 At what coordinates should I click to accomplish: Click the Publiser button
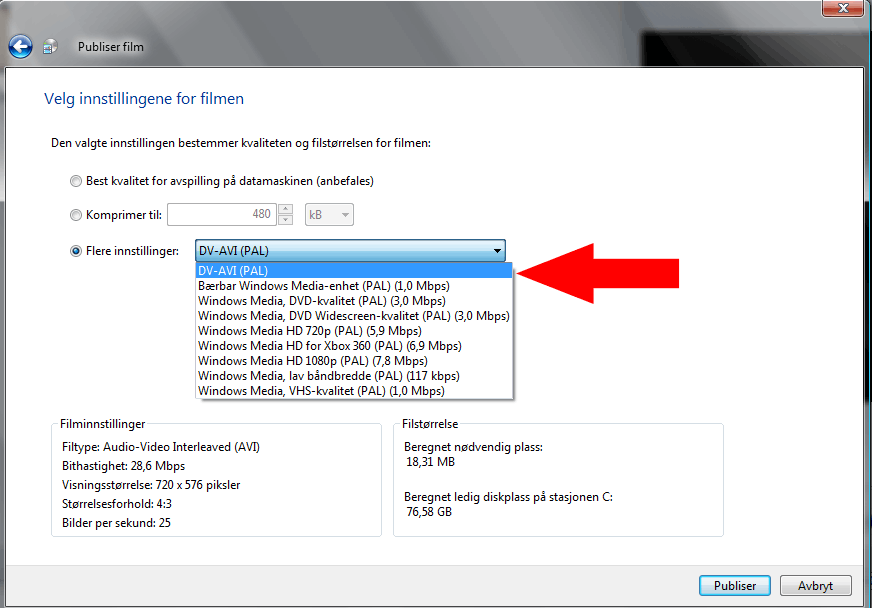735,586
